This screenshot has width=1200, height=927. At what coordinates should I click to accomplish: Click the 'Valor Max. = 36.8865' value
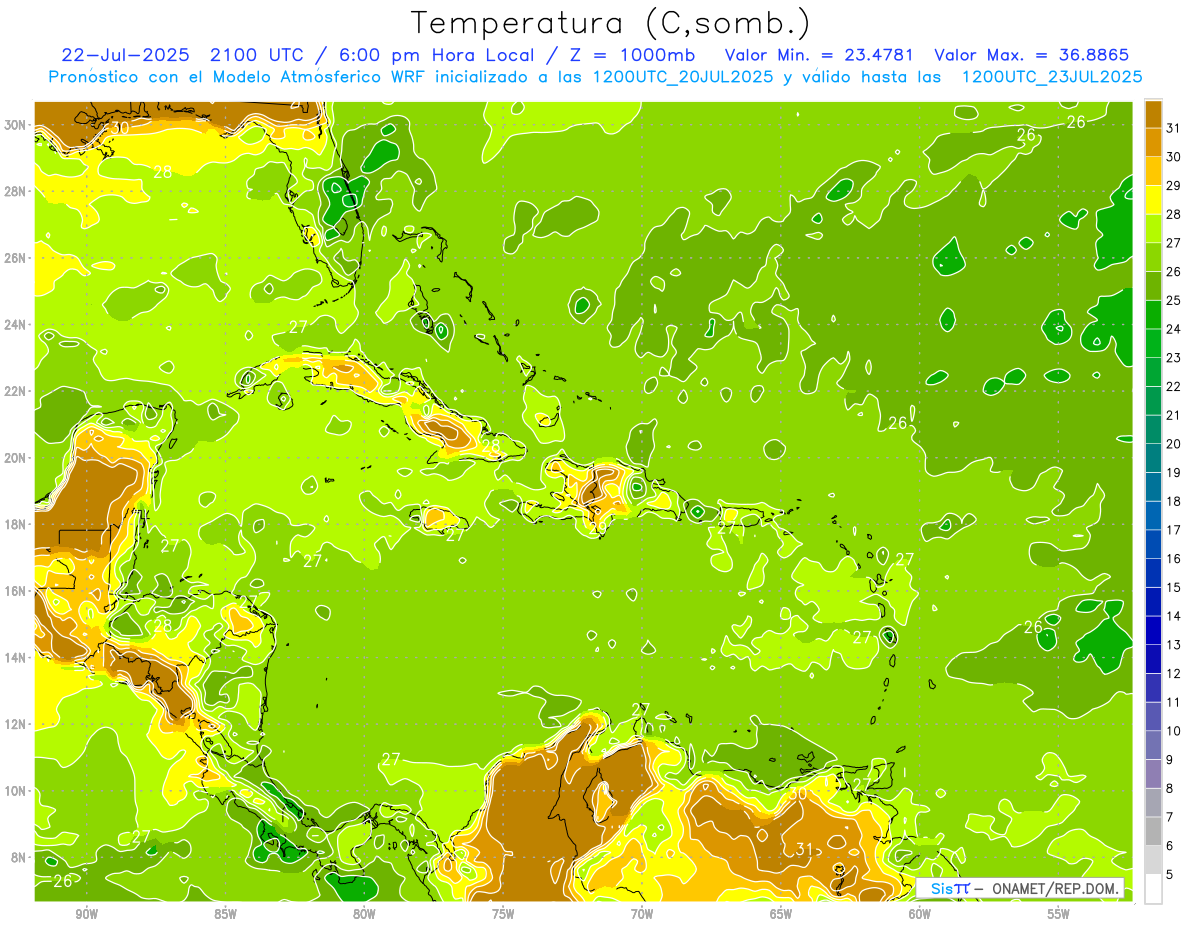tap(1031, 55)
